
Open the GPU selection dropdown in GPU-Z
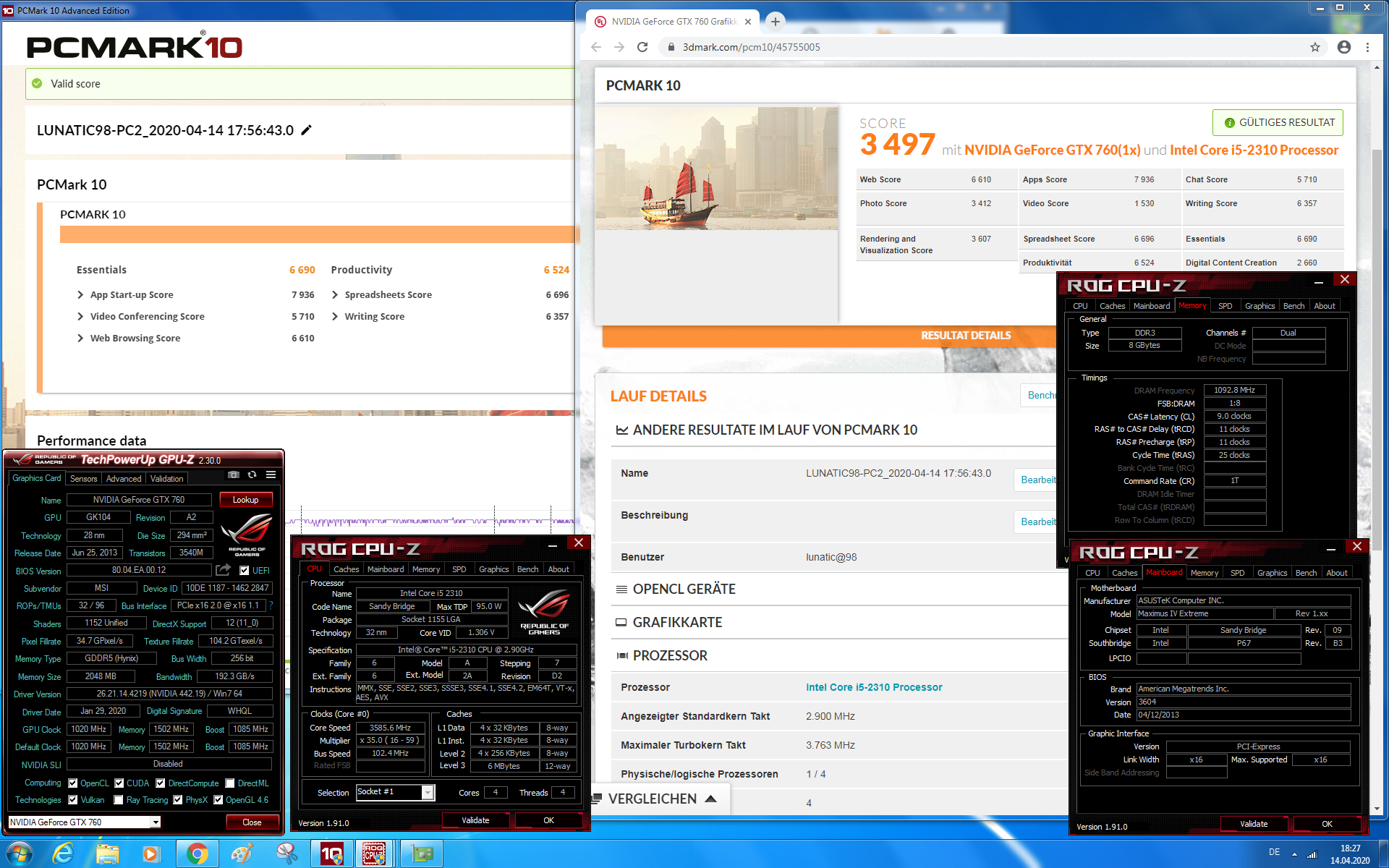(156, 822)
